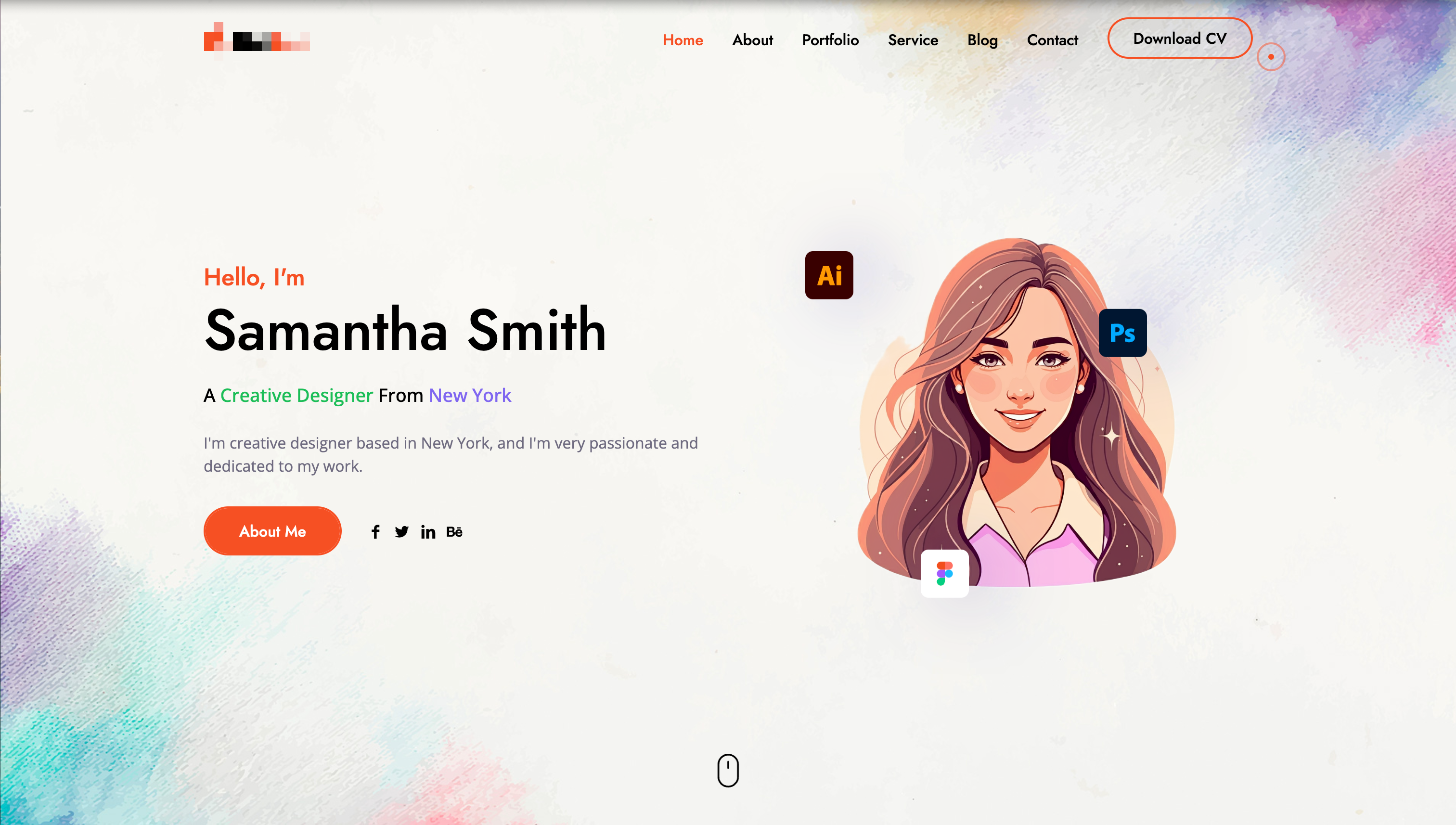Navigate to the Portfolio page
Viewport: 1456px width, 825px height.
click(830, 40)
